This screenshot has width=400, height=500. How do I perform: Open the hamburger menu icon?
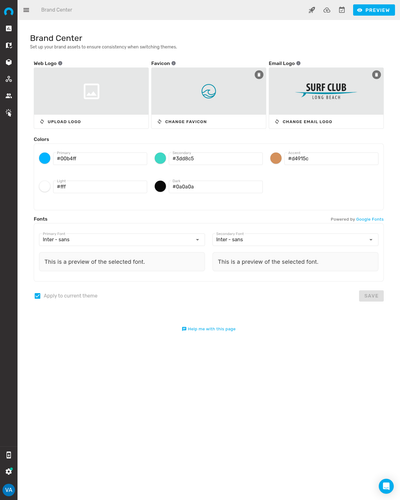click(x=26, y=10)
